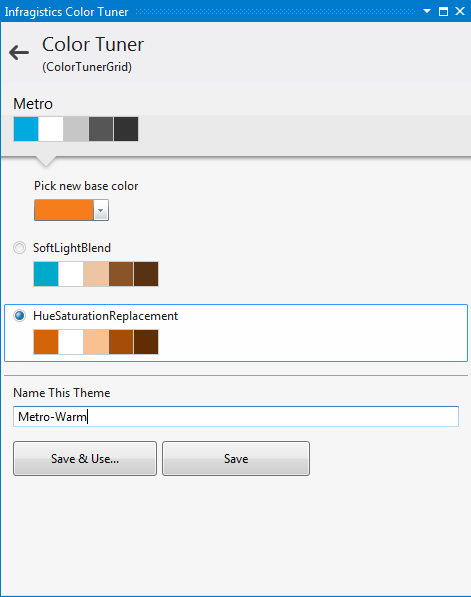The image size is (471, 597).
Task: Select the HueSaturationReplacement radio button
Action: click(19, 316)
